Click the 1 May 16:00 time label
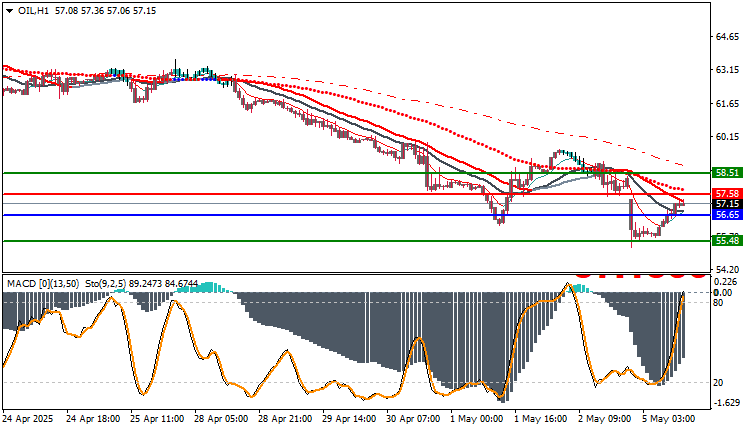This screenshot has width=750, height=430. point(540,419)
